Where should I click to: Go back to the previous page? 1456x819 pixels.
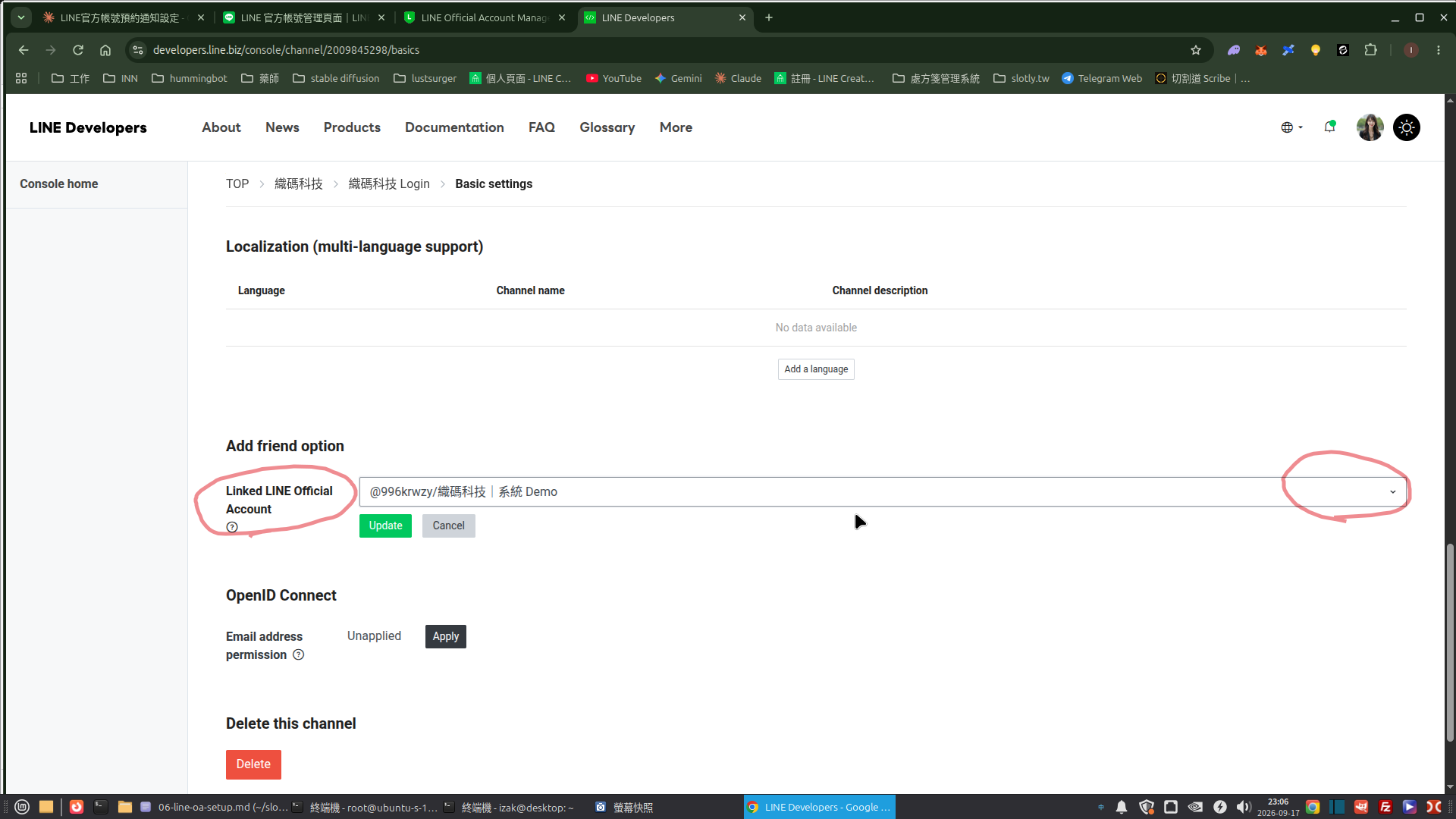click(x=24, y=50)
